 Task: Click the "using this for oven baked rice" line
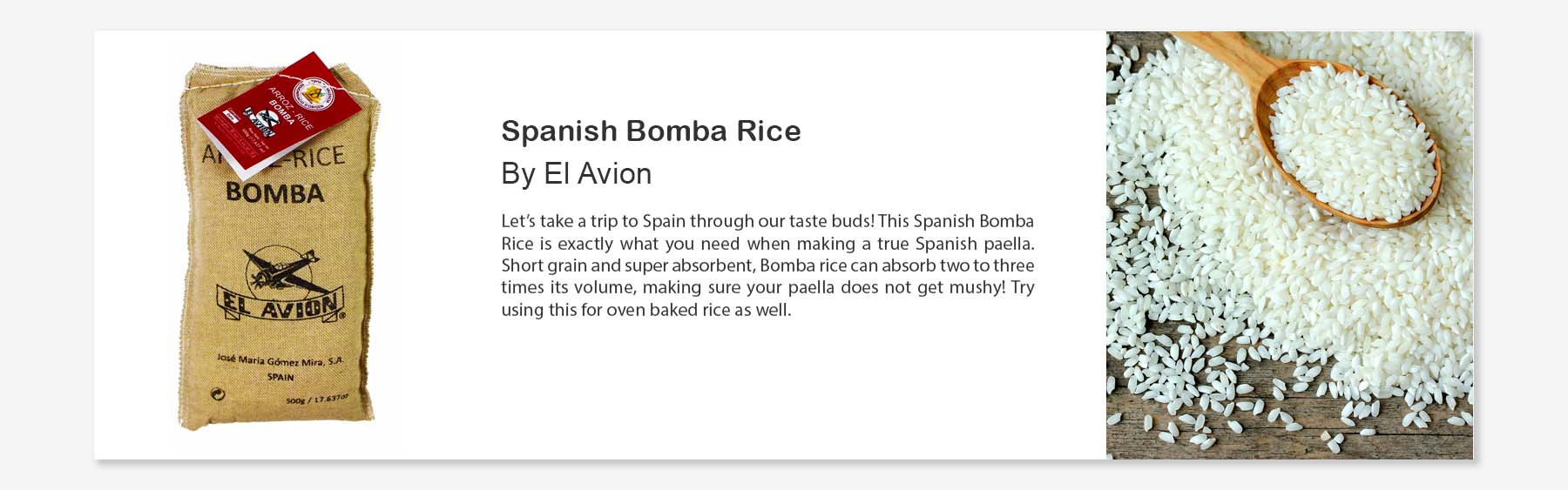645,310
